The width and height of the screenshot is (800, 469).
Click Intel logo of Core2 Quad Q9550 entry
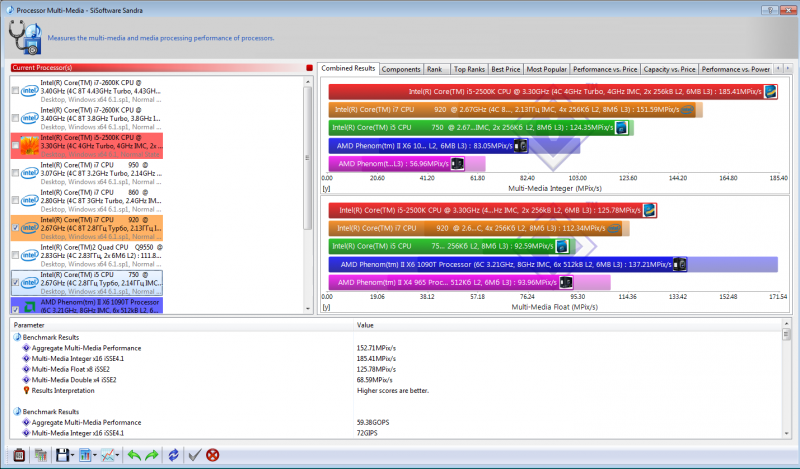click(30, 255)
